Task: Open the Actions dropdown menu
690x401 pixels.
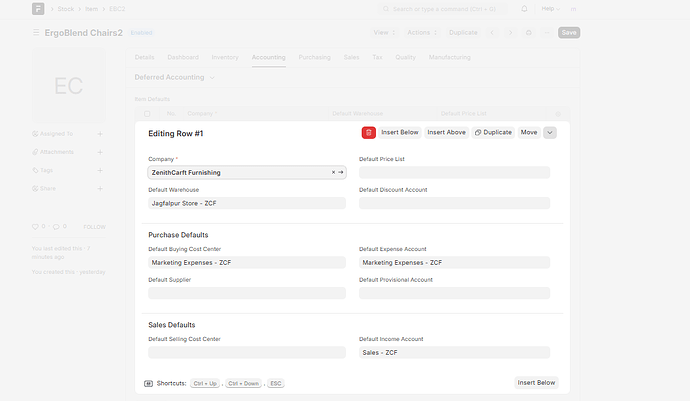Action: point(422,33)
